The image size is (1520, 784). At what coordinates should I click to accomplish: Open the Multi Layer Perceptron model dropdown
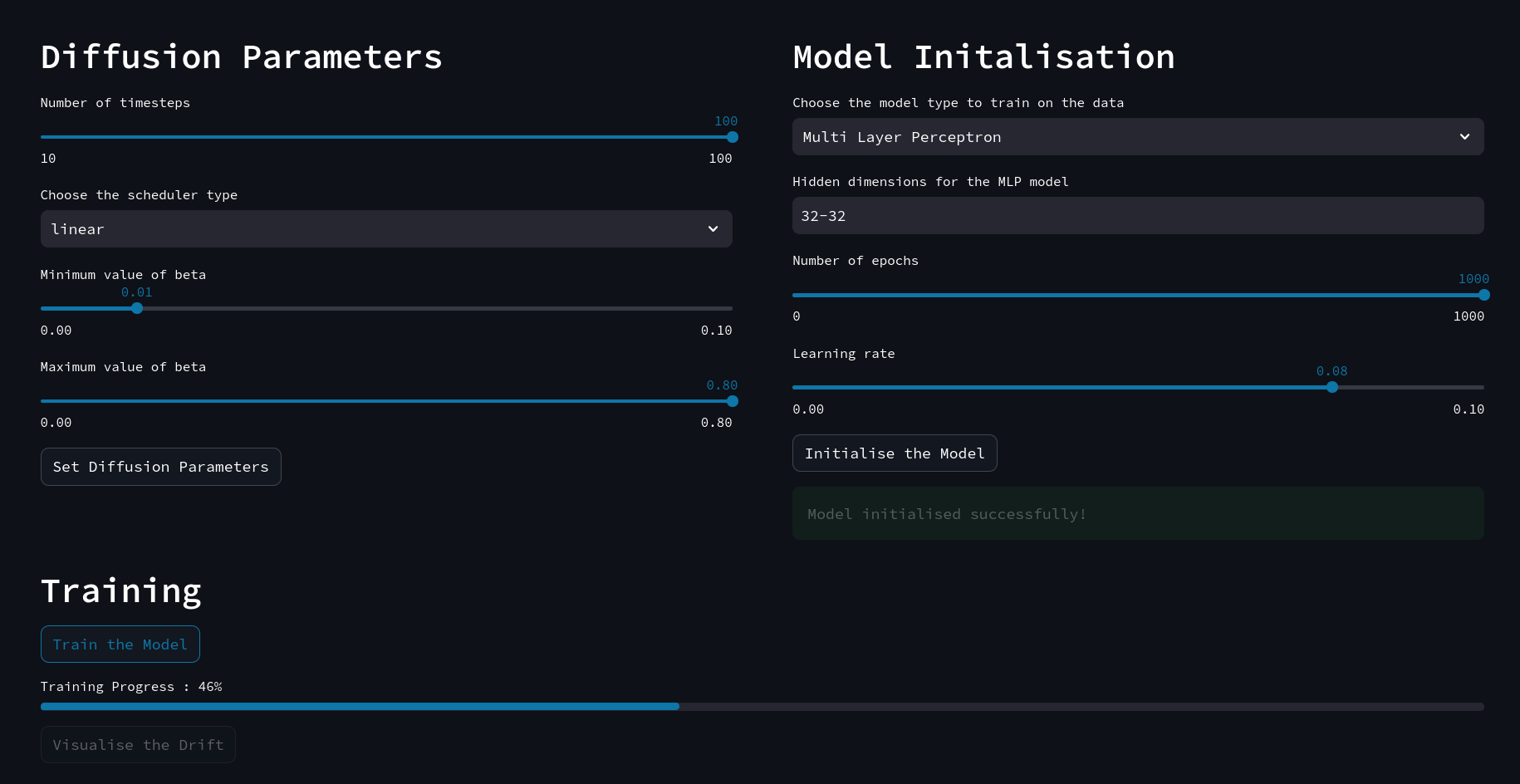pos(1137,137)
